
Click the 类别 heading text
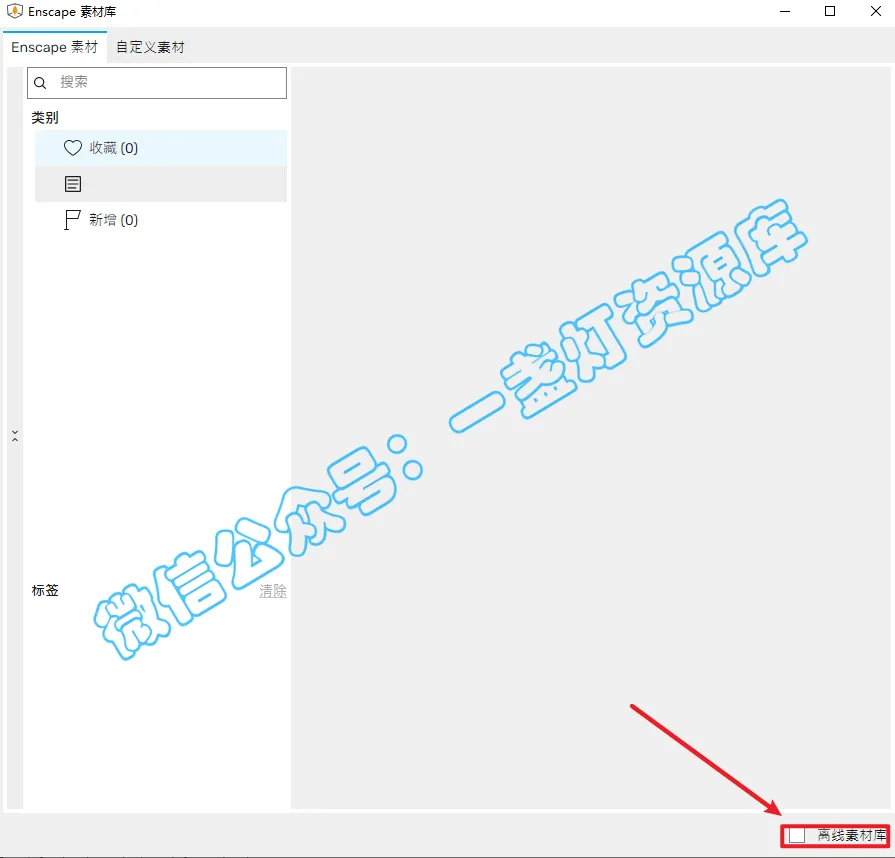(45, 118)
